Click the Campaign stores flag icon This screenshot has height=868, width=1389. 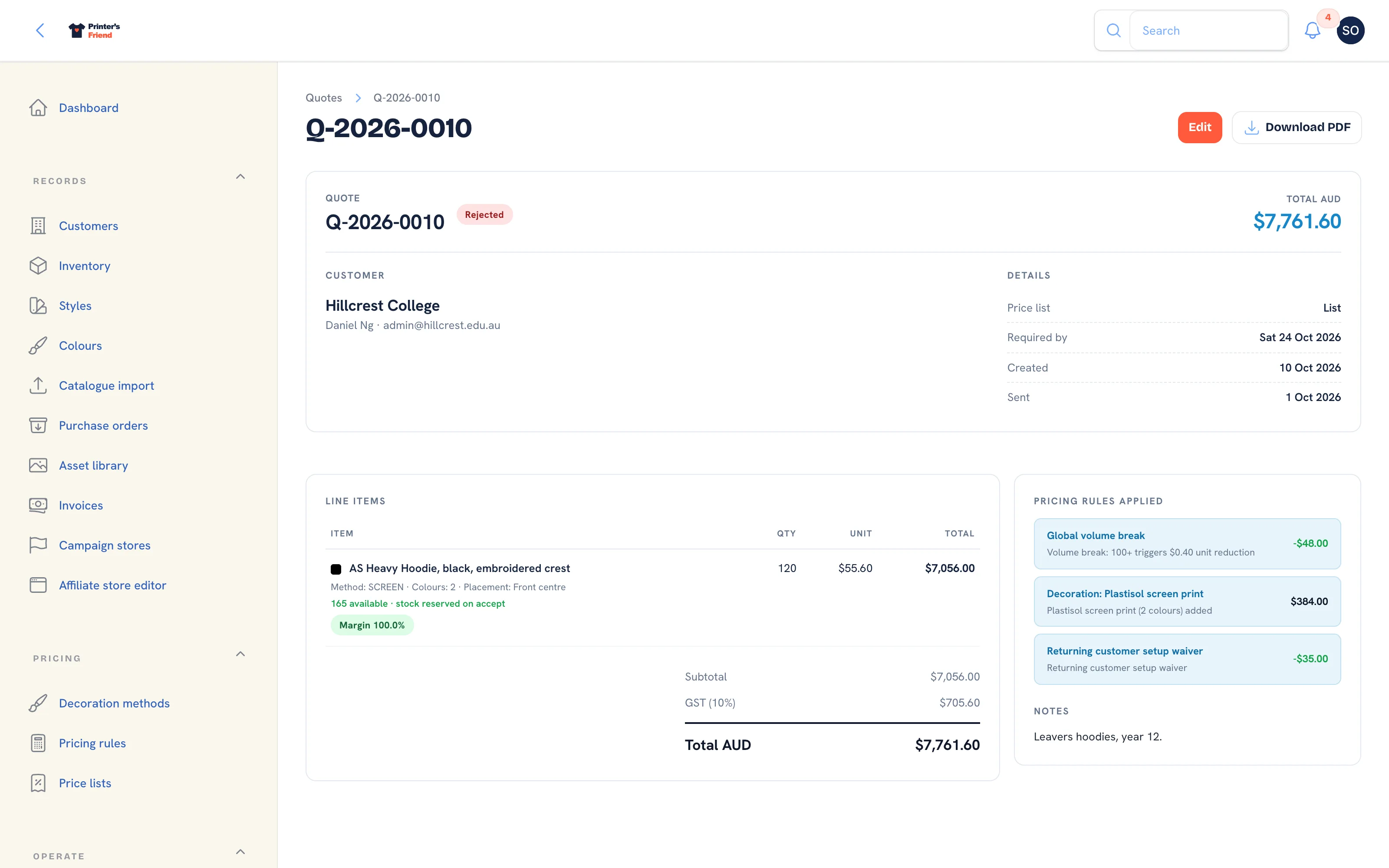click(38, 545)
